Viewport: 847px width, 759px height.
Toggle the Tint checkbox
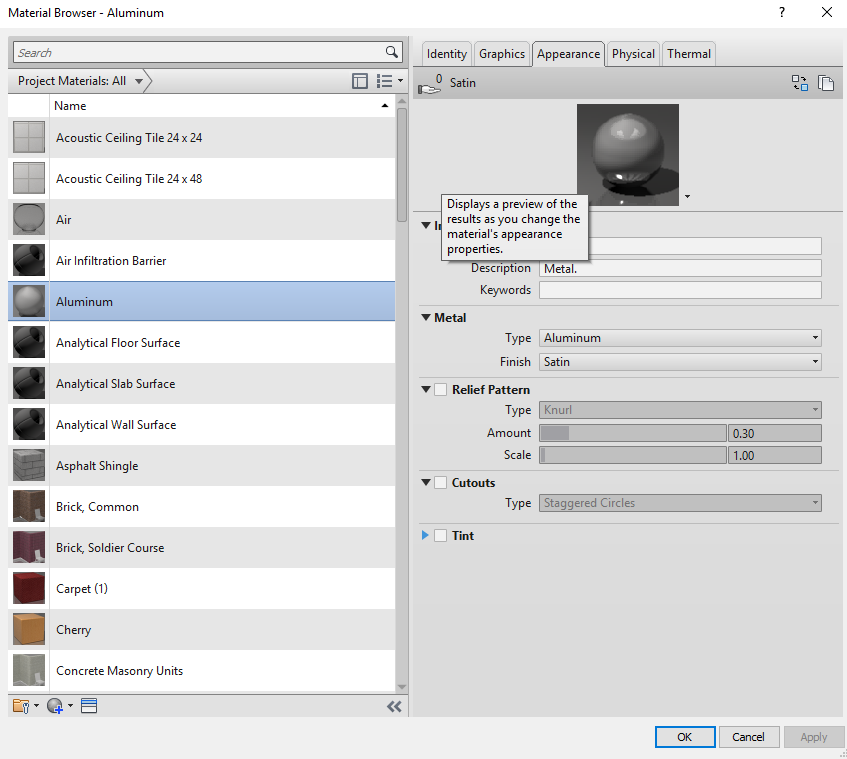(x=438, y=535)
